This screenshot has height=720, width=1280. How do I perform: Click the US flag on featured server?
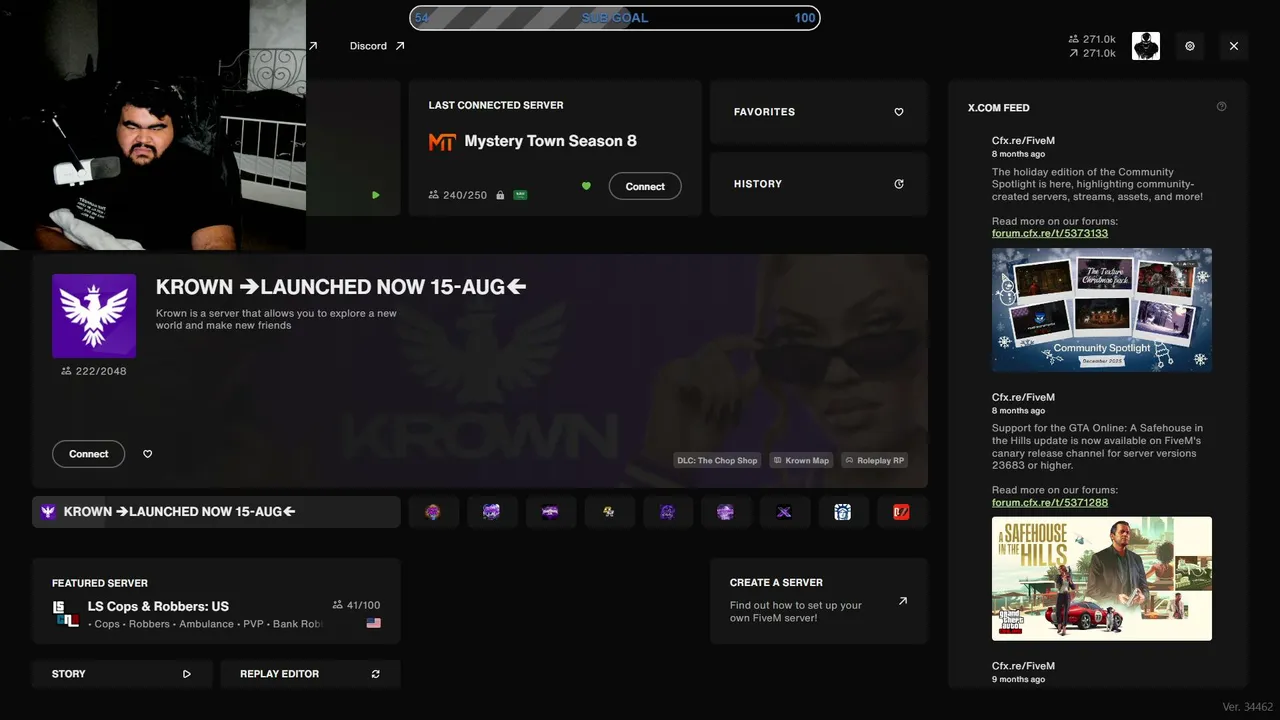point(373,623)
